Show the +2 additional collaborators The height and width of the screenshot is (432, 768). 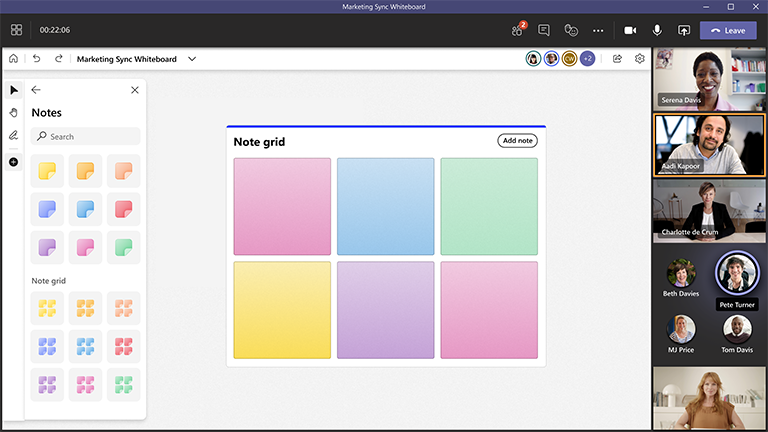587,59
